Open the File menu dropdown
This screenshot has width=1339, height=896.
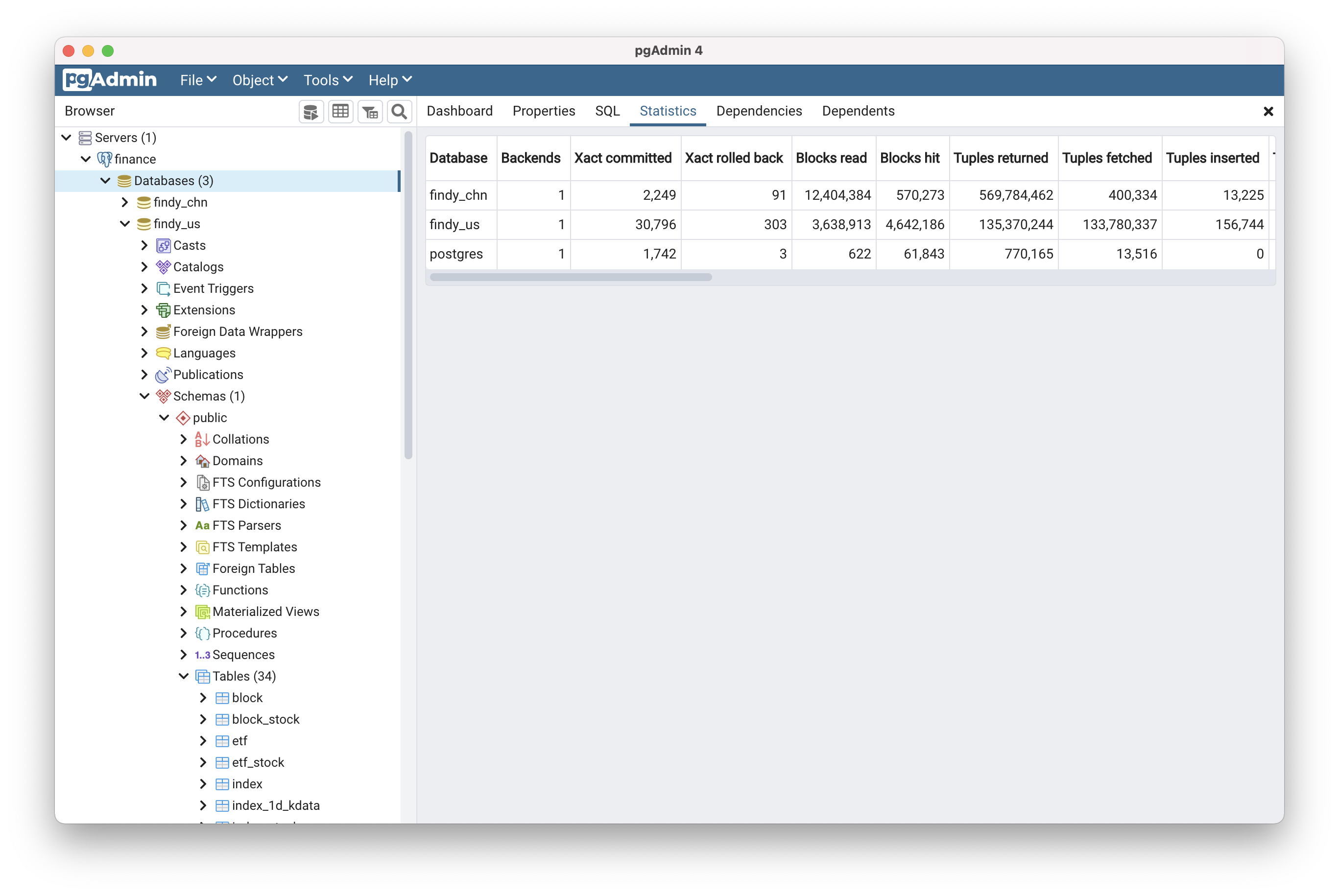click(x=198, y=80)
